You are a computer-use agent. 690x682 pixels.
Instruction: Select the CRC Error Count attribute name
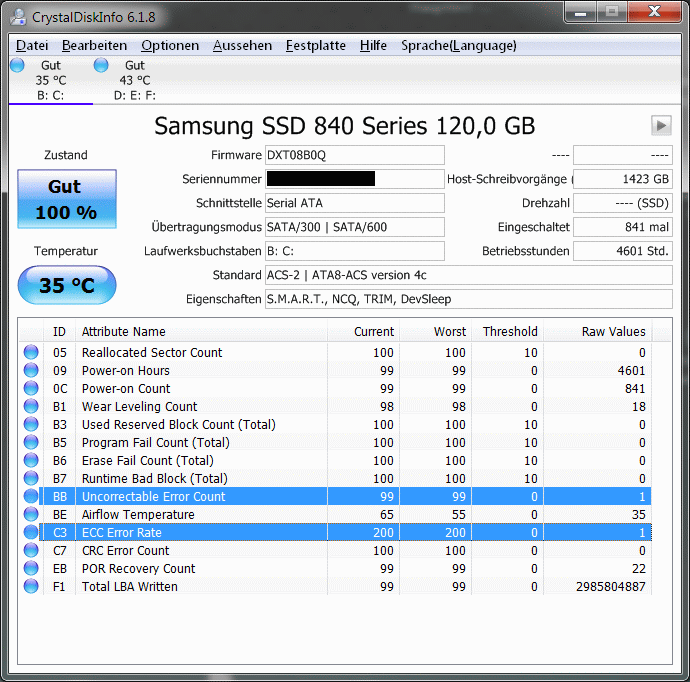[125, 550]
